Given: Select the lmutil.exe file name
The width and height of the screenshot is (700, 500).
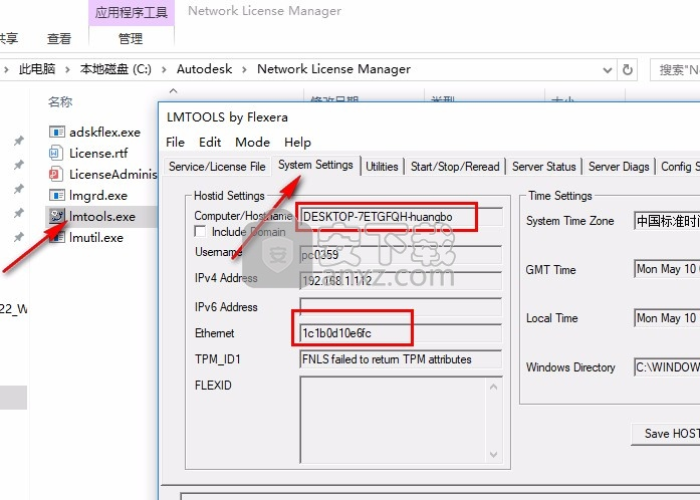Looking at the screenshot, I should 96,238.
